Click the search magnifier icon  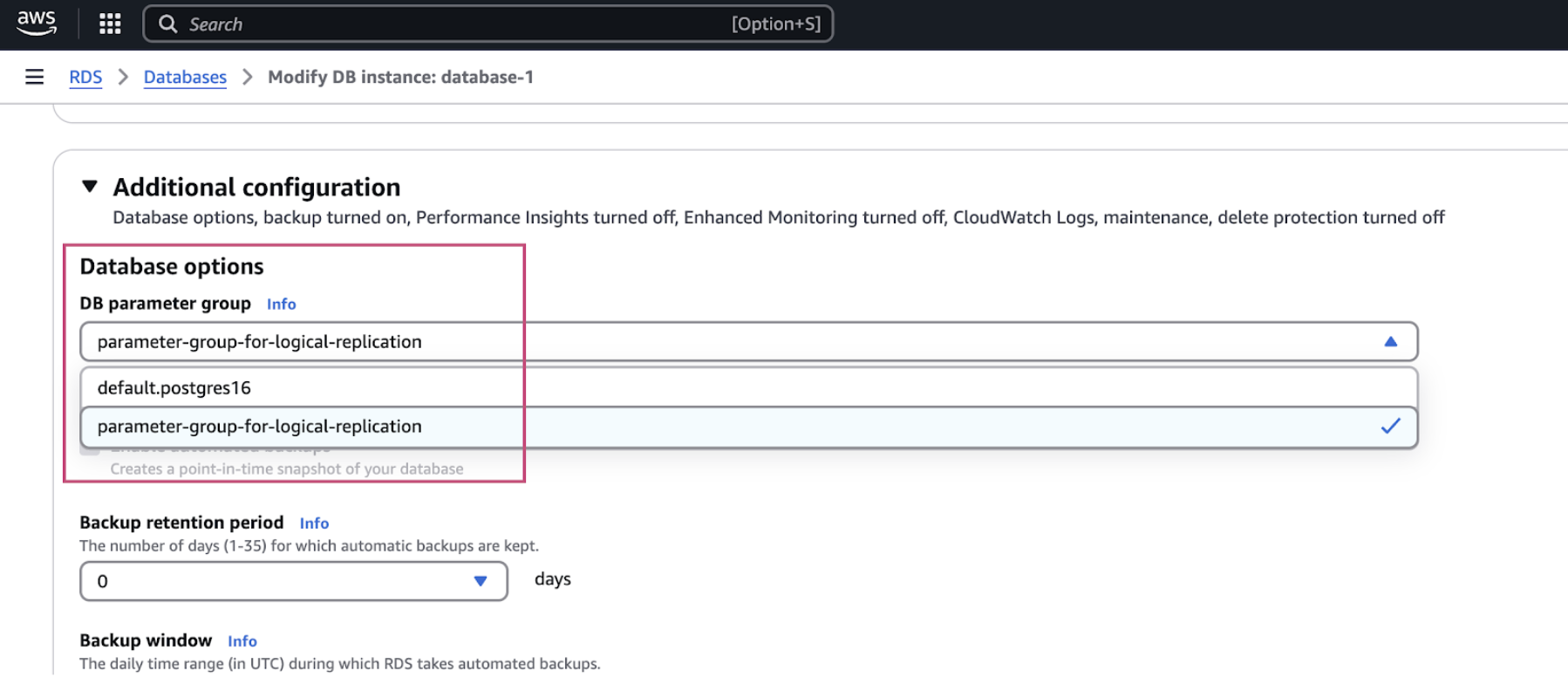167,24
